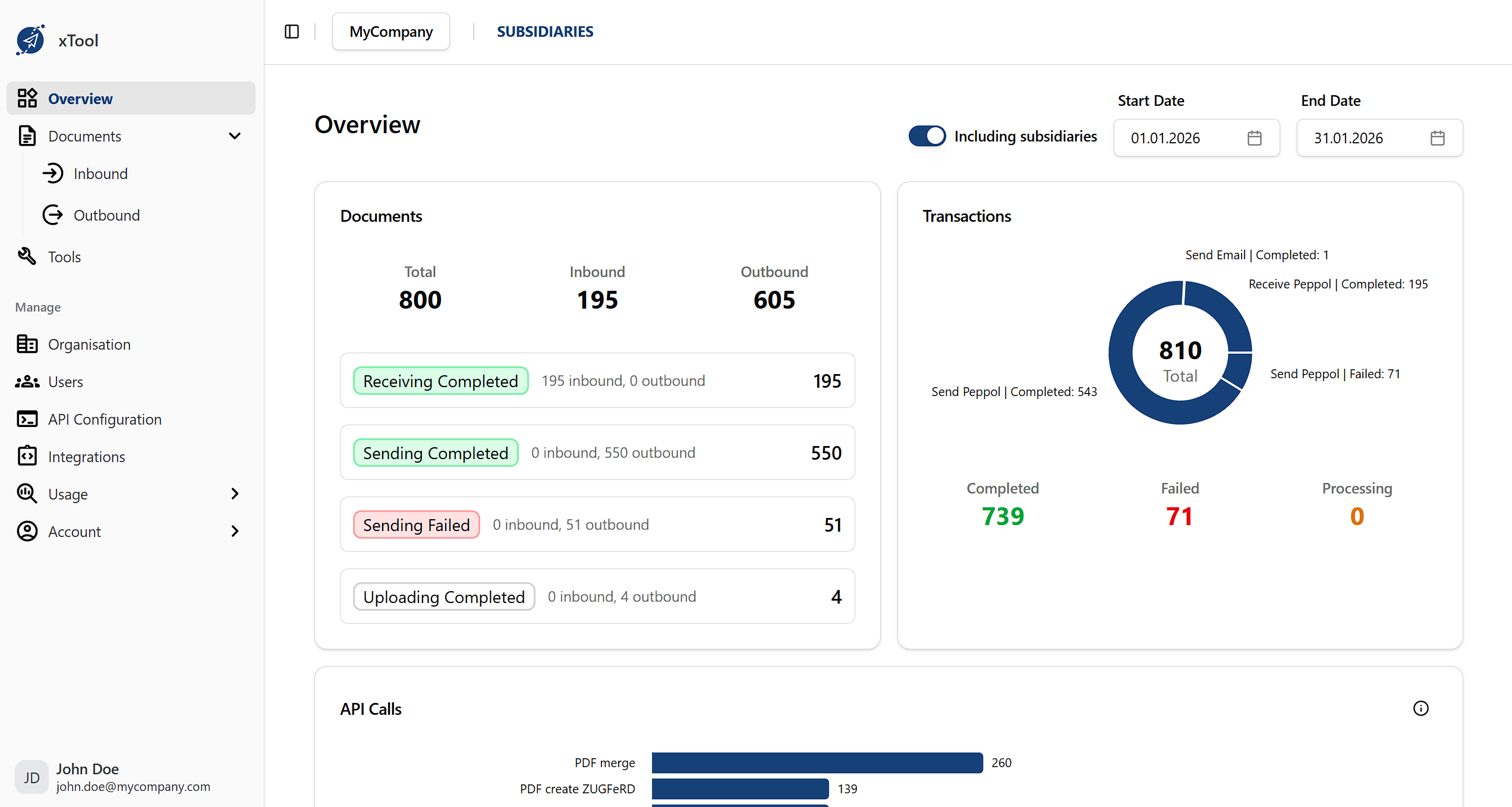Open the Outbound documents section
1512x807 pixels.
(106, 215)
